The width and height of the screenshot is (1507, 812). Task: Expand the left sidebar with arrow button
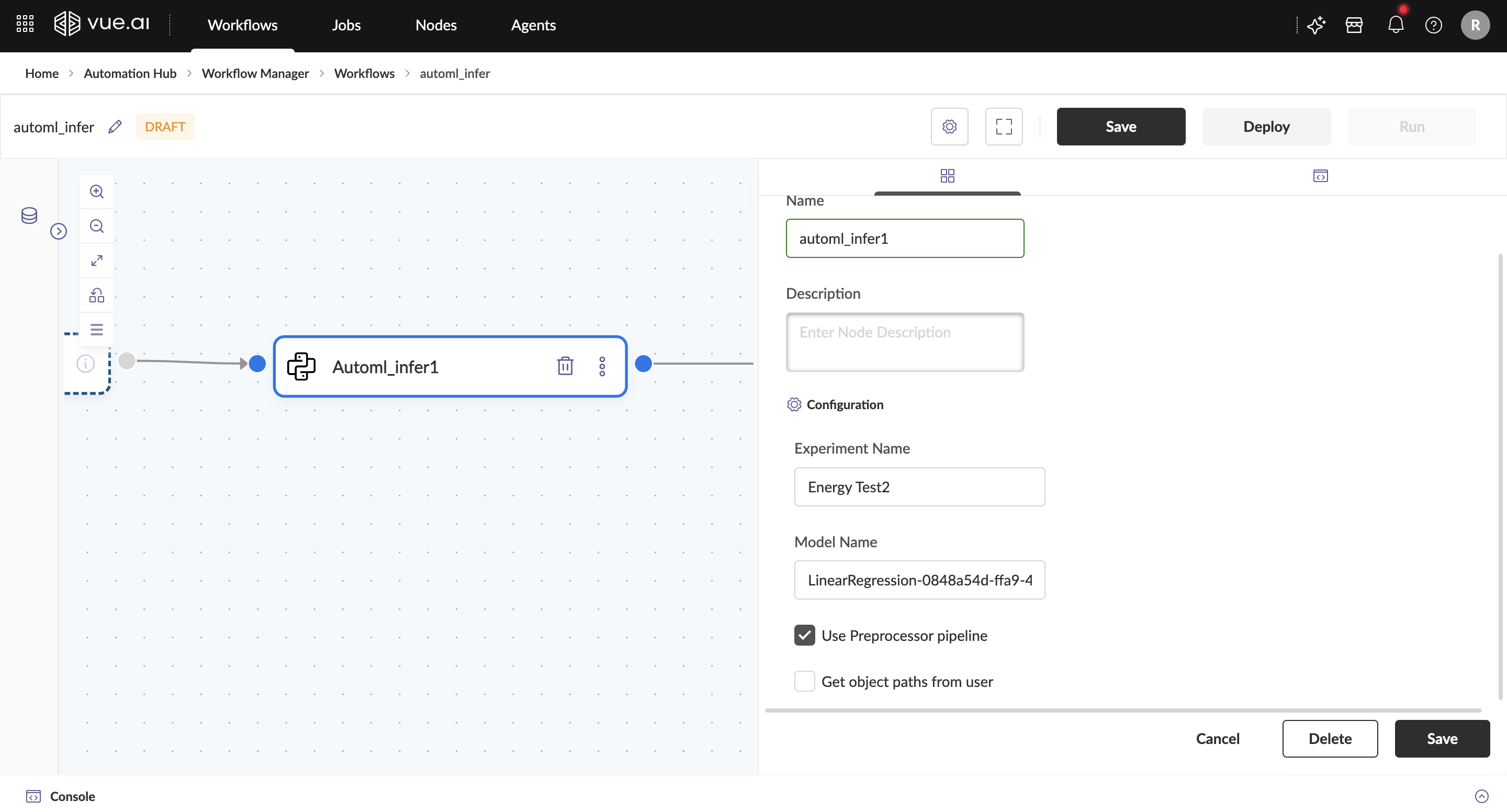(59, 231)
